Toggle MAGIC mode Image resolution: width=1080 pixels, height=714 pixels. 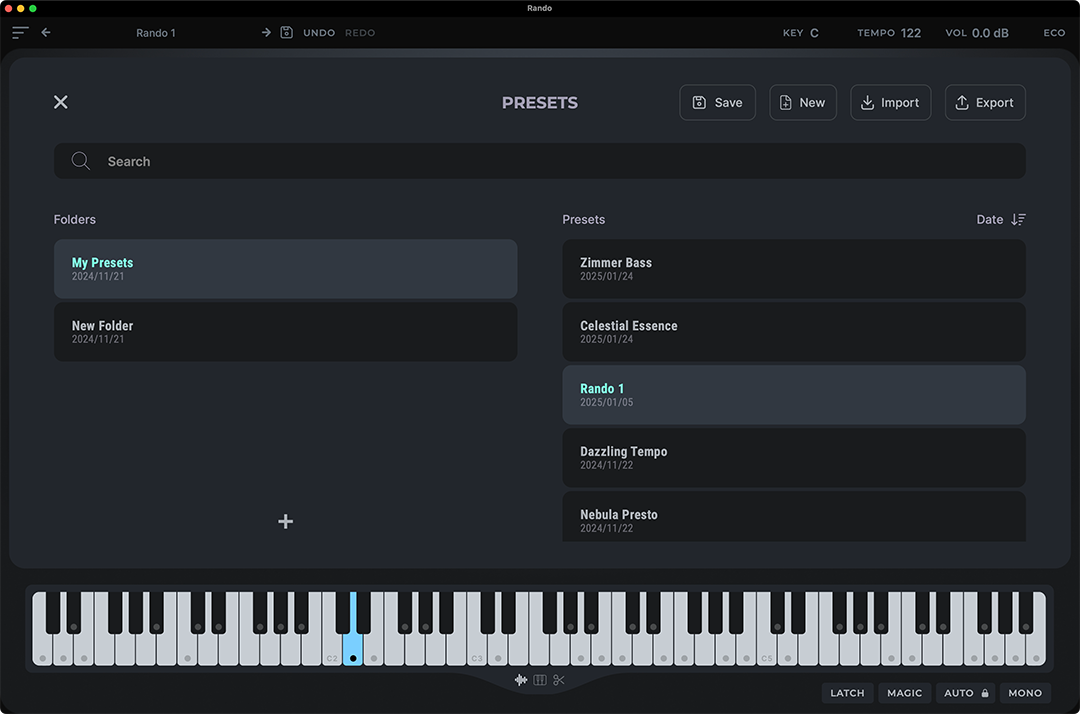click(905, 693)
